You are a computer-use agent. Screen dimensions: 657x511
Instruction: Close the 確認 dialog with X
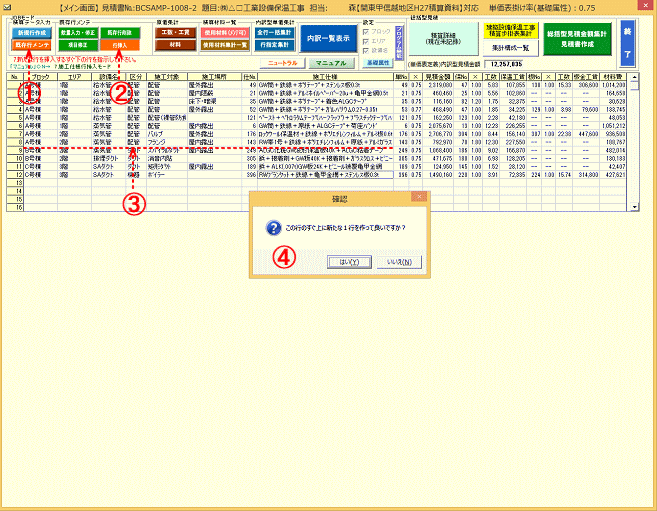(419, 196)
